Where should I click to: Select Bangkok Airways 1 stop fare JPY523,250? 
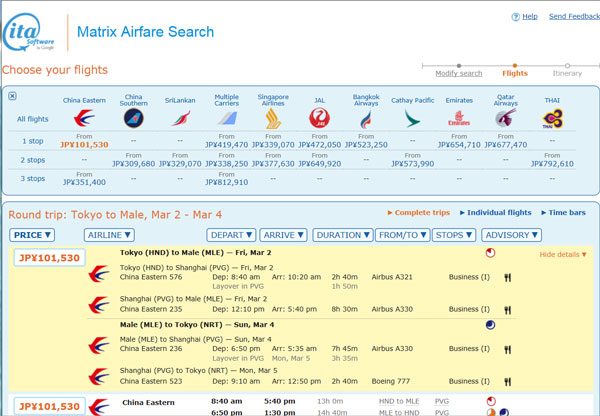pos(366,145)
